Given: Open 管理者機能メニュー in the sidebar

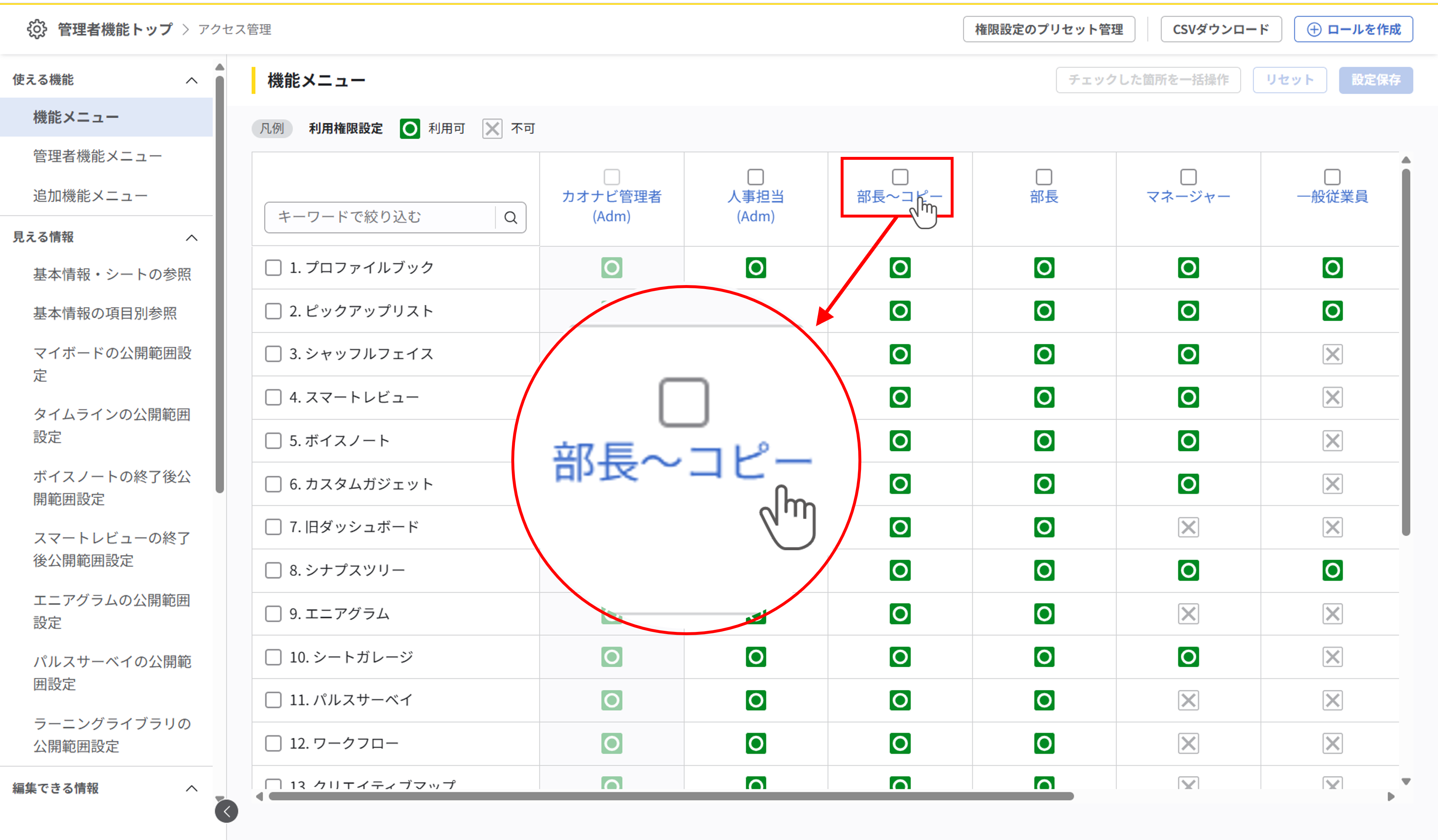Looking at the screenshot, I should (x=98, y=157).
